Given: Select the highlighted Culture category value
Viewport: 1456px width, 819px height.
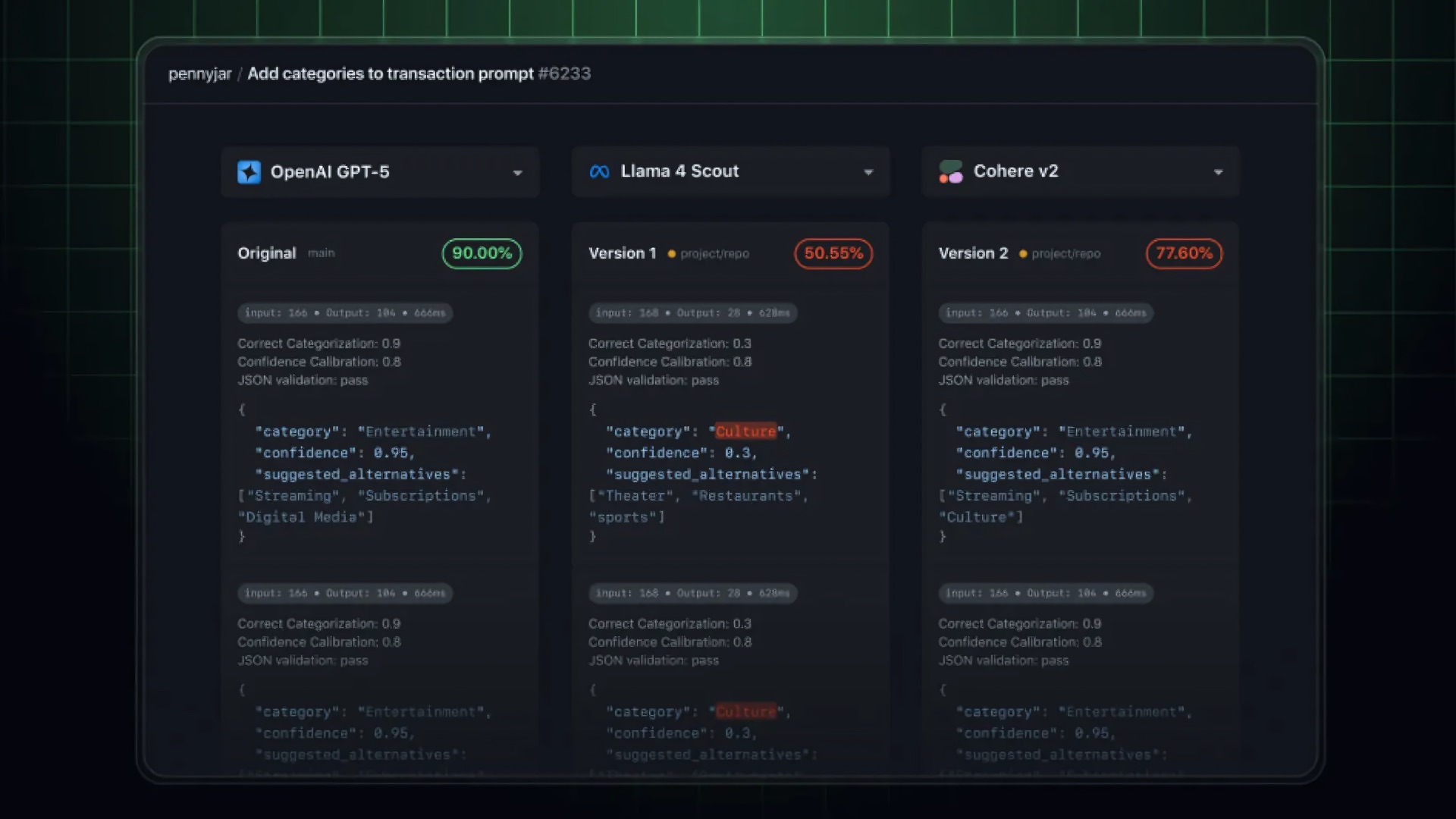Looking at the screenshot, I should point(746,431).
